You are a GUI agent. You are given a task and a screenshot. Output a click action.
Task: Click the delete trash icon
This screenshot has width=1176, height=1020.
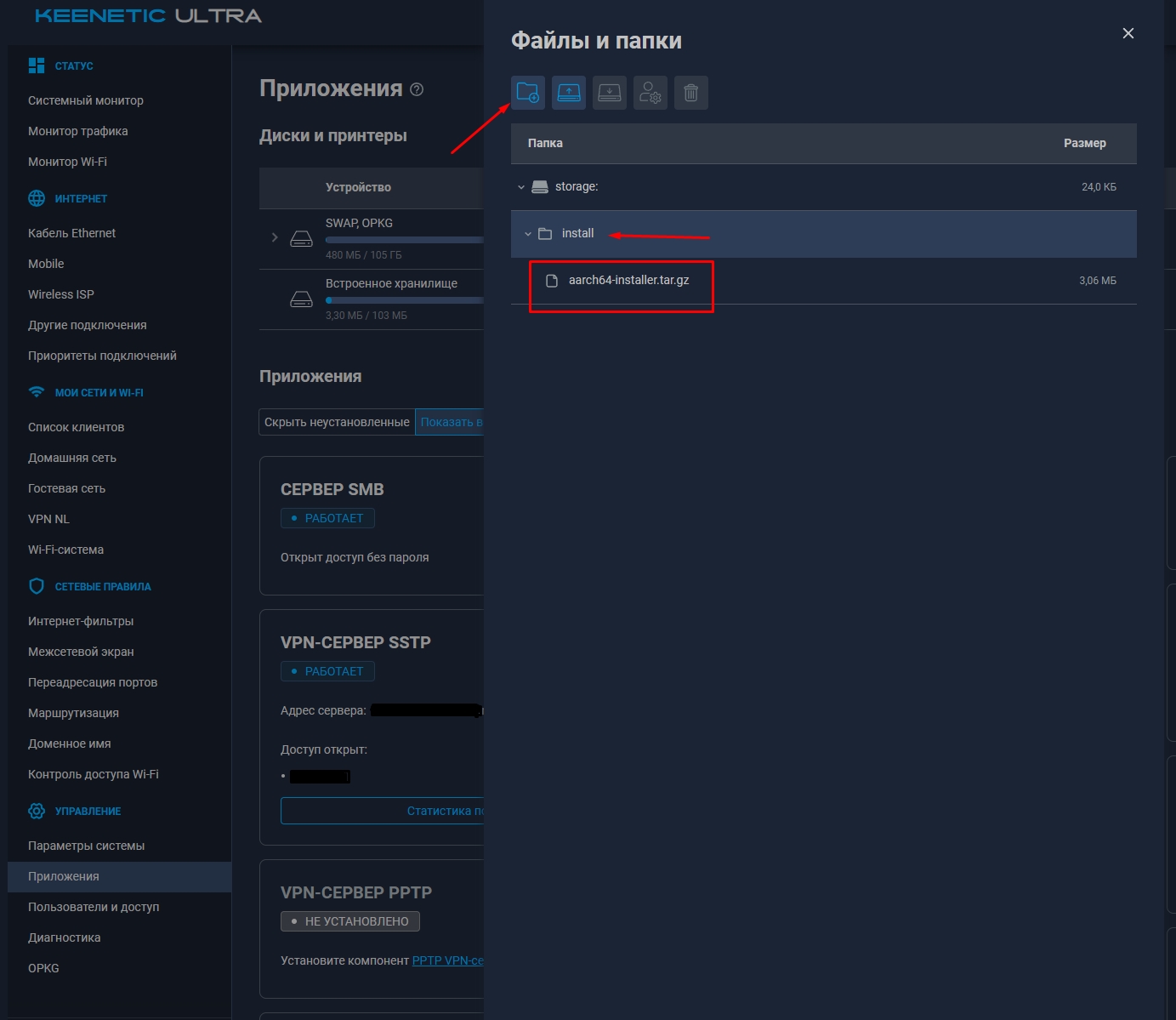[x=690, y=93]
